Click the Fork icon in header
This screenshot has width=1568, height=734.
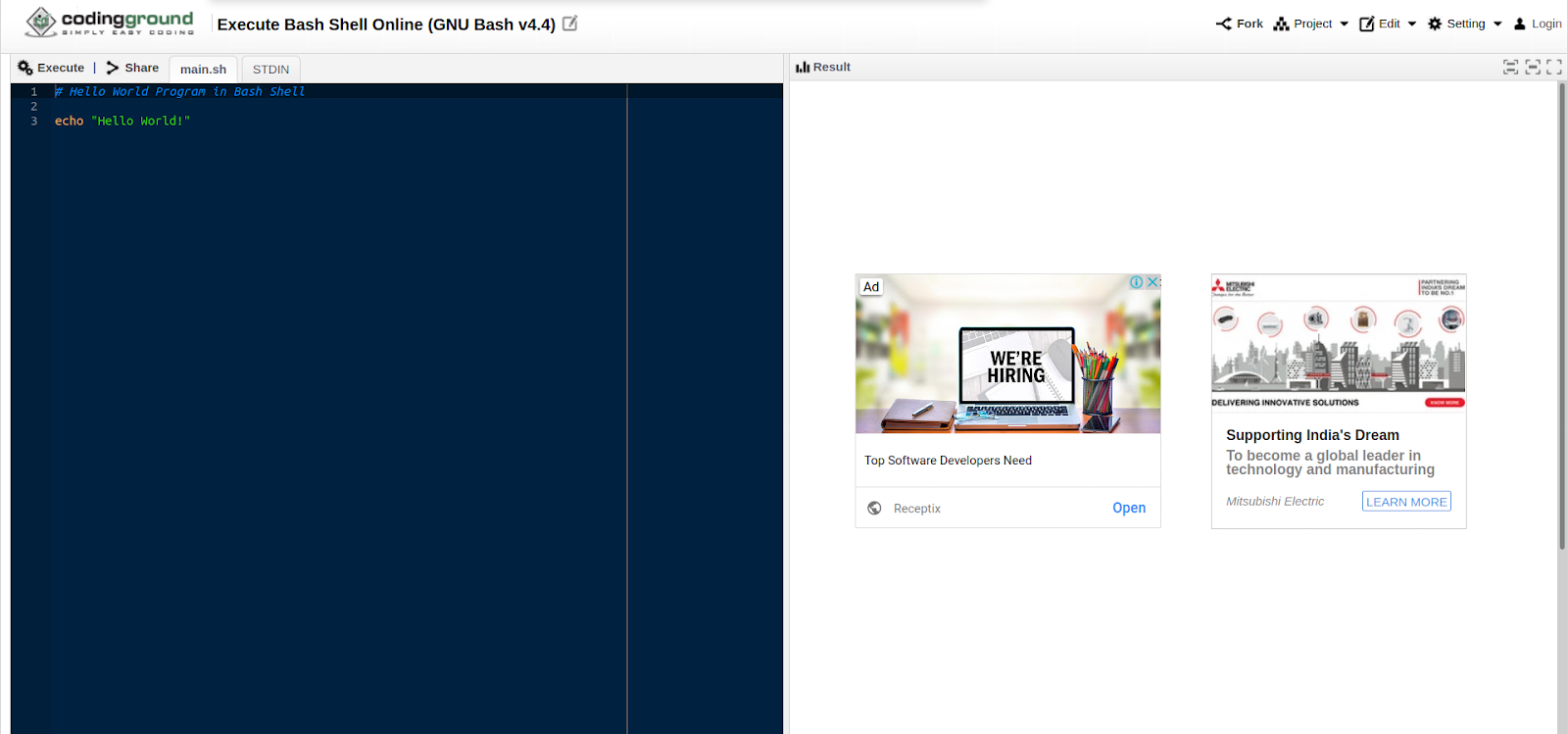pyautogui.click(x=1224, y=24)
